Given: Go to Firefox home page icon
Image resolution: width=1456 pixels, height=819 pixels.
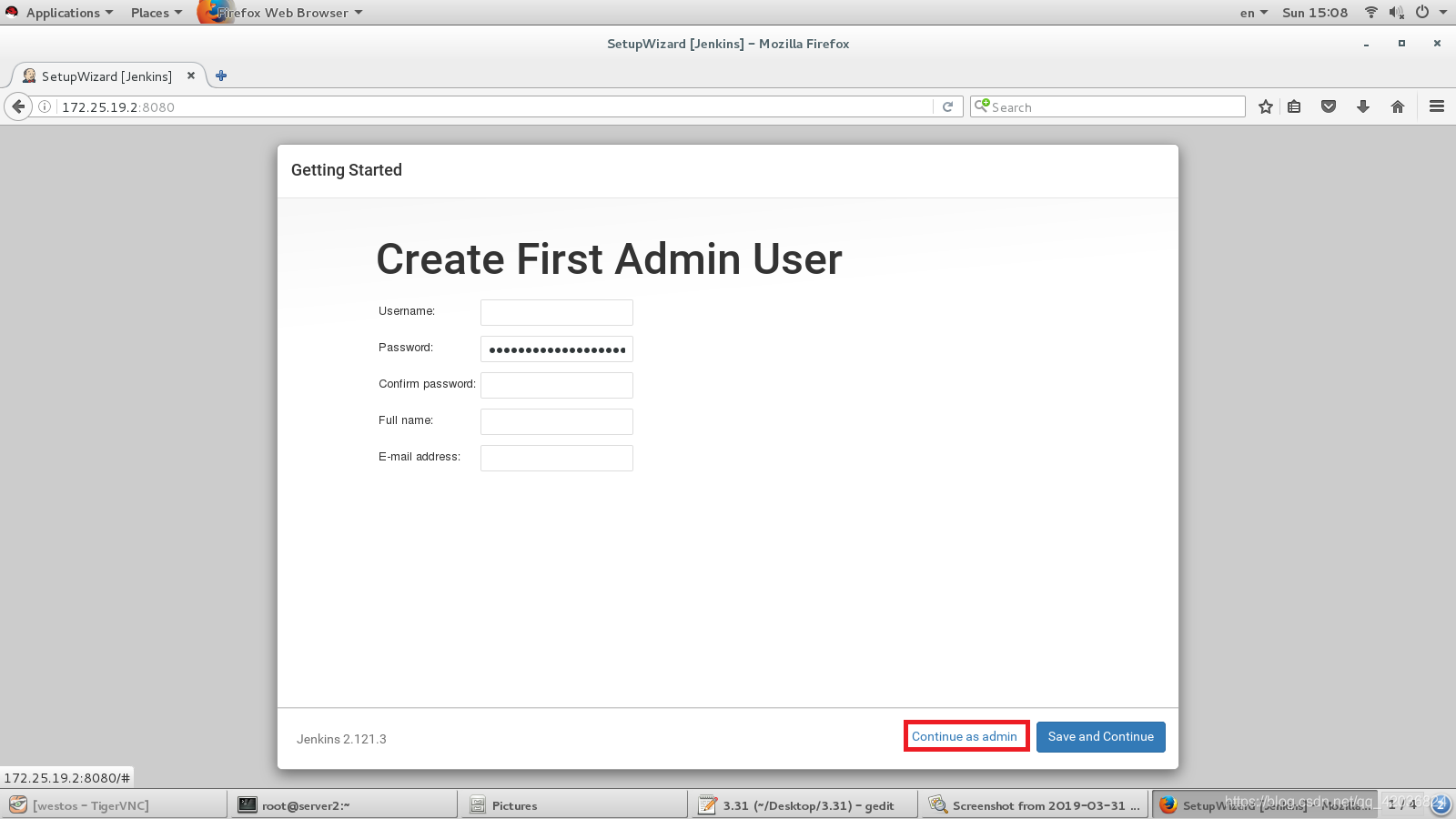Looking at the screenshot, I should point(1398,106).
